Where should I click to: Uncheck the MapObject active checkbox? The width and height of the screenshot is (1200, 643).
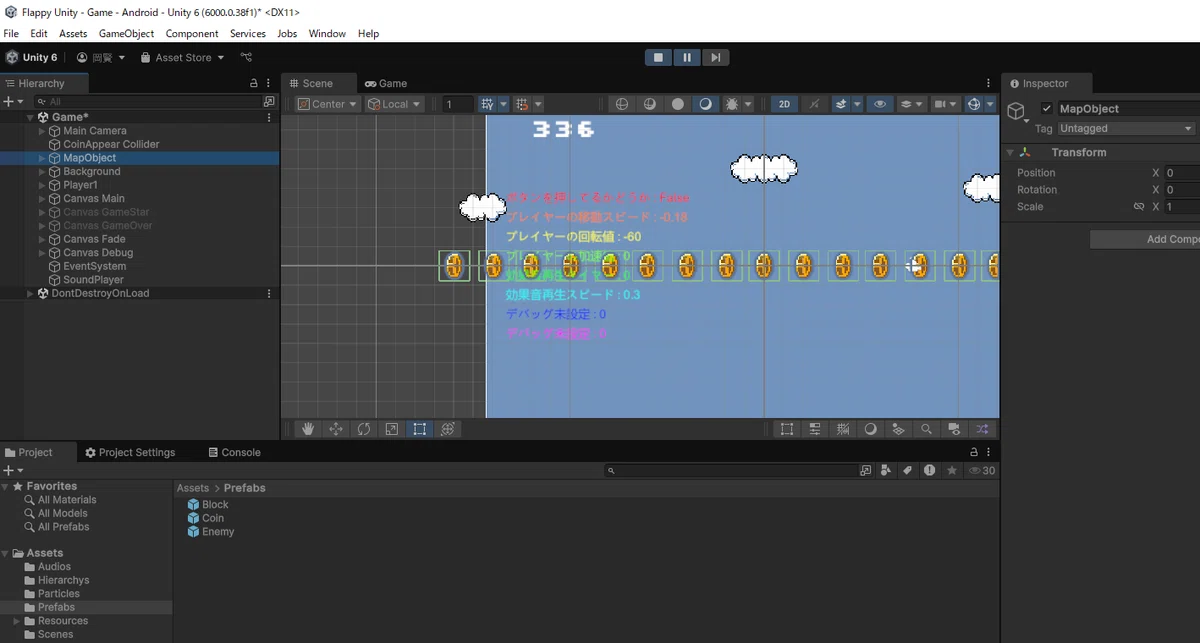[x=1047, y=108]
